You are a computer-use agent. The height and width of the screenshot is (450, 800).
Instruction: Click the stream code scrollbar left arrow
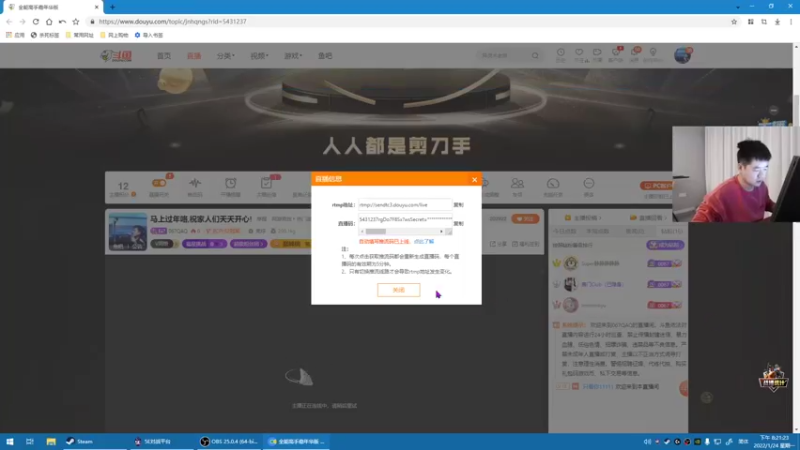(362, 232)
